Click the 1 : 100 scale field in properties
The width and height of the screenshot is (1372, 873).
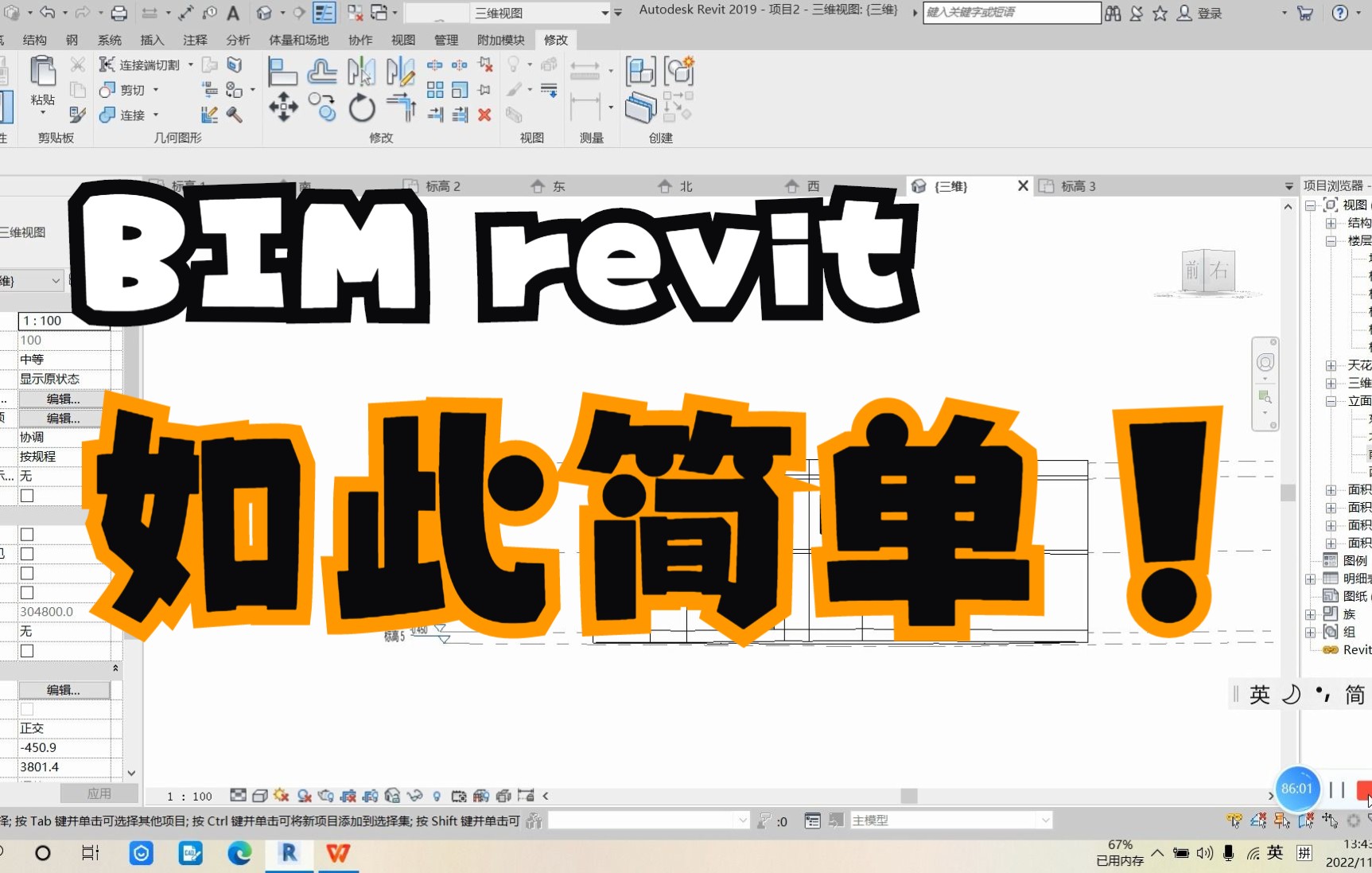(x=64, y=321)
